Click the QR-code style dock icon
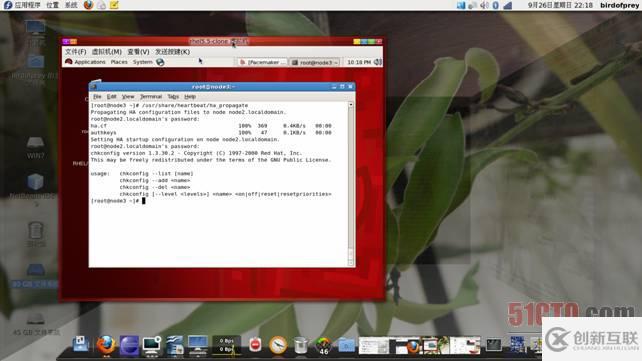Viewport: 642px width, 361px height. (517, 345)
